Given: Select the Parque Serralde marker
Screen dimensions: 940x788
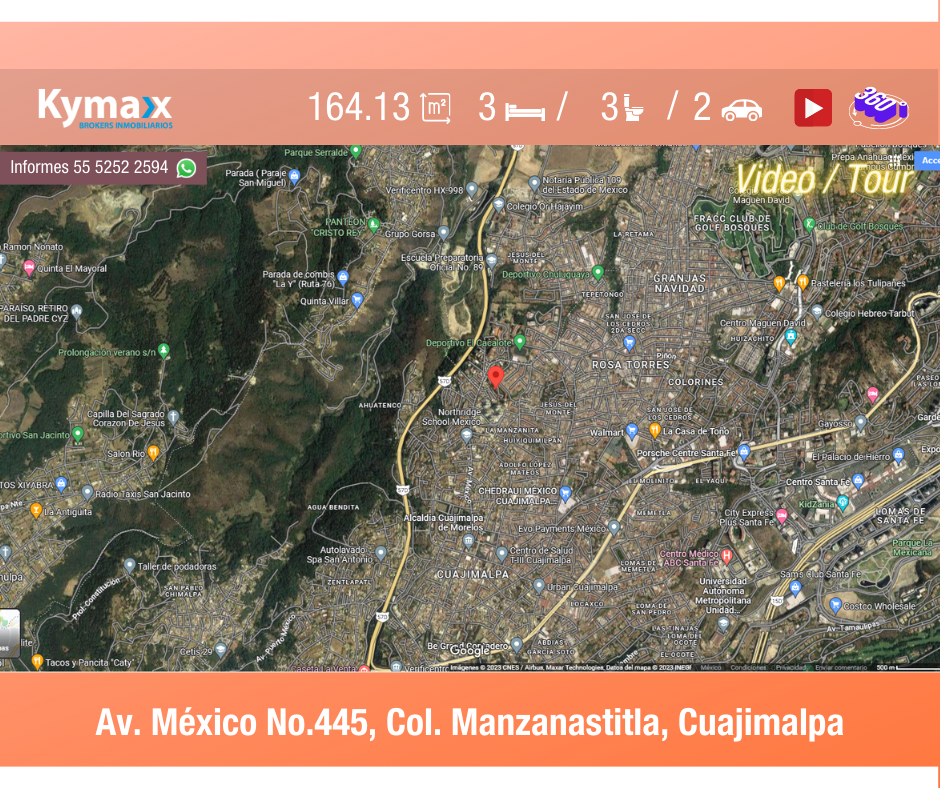Looking at the screenshot, I should click(x=356, y=151).
